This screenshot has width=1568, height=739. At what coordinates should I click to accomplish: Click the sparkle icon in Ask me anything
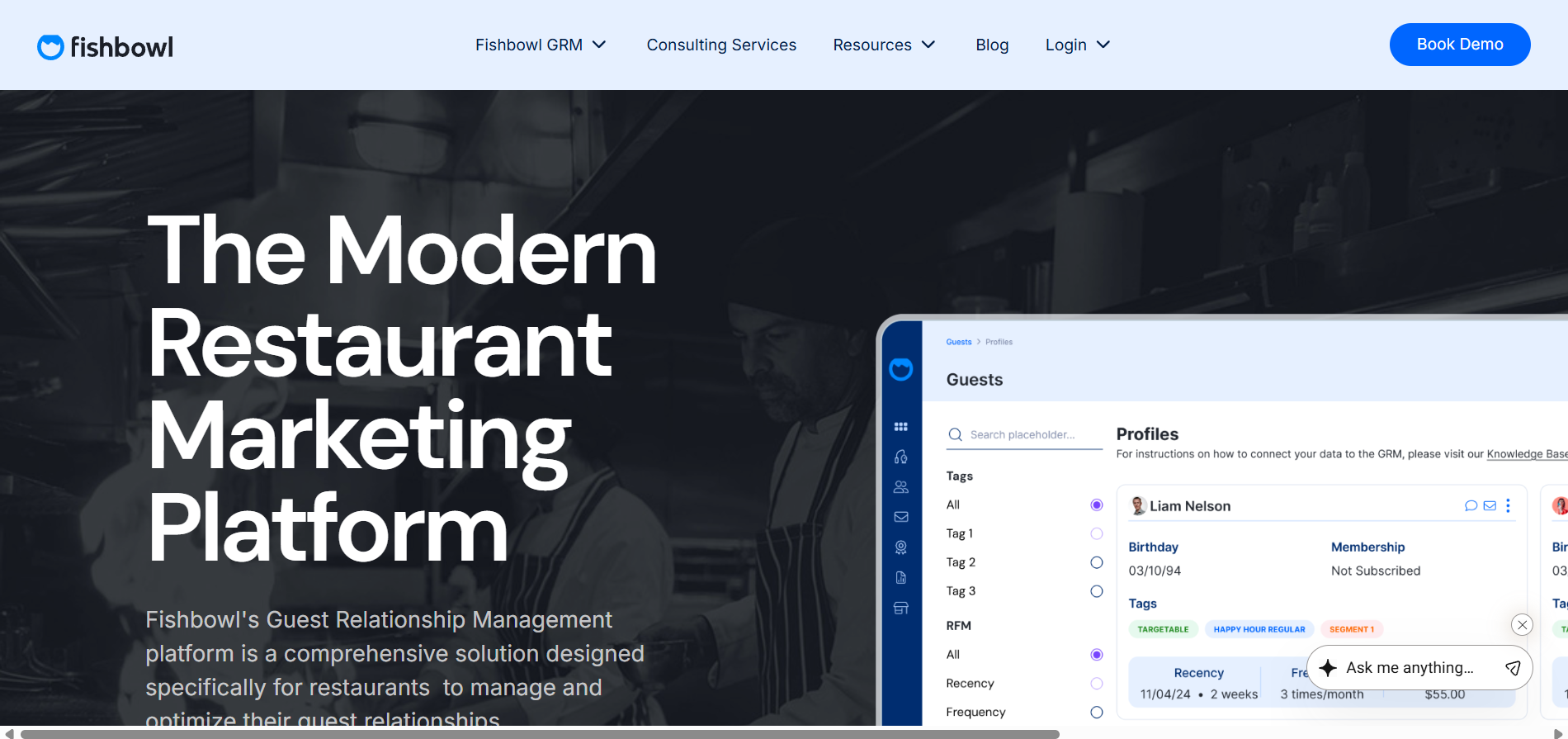[x=1328, y=668]
